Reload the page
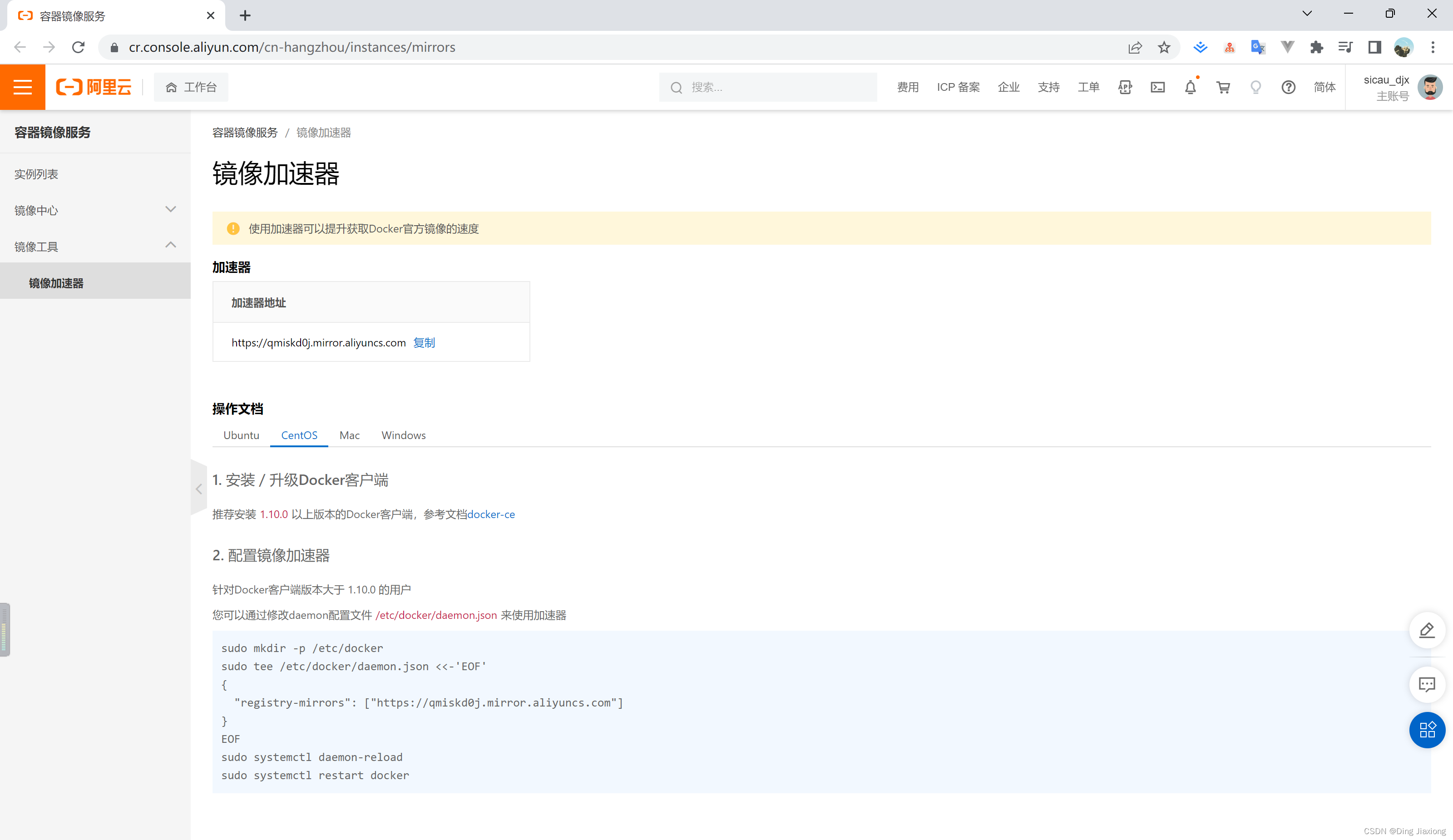The height and width of the screenshot is (840, 1453). tap(79, 47)
